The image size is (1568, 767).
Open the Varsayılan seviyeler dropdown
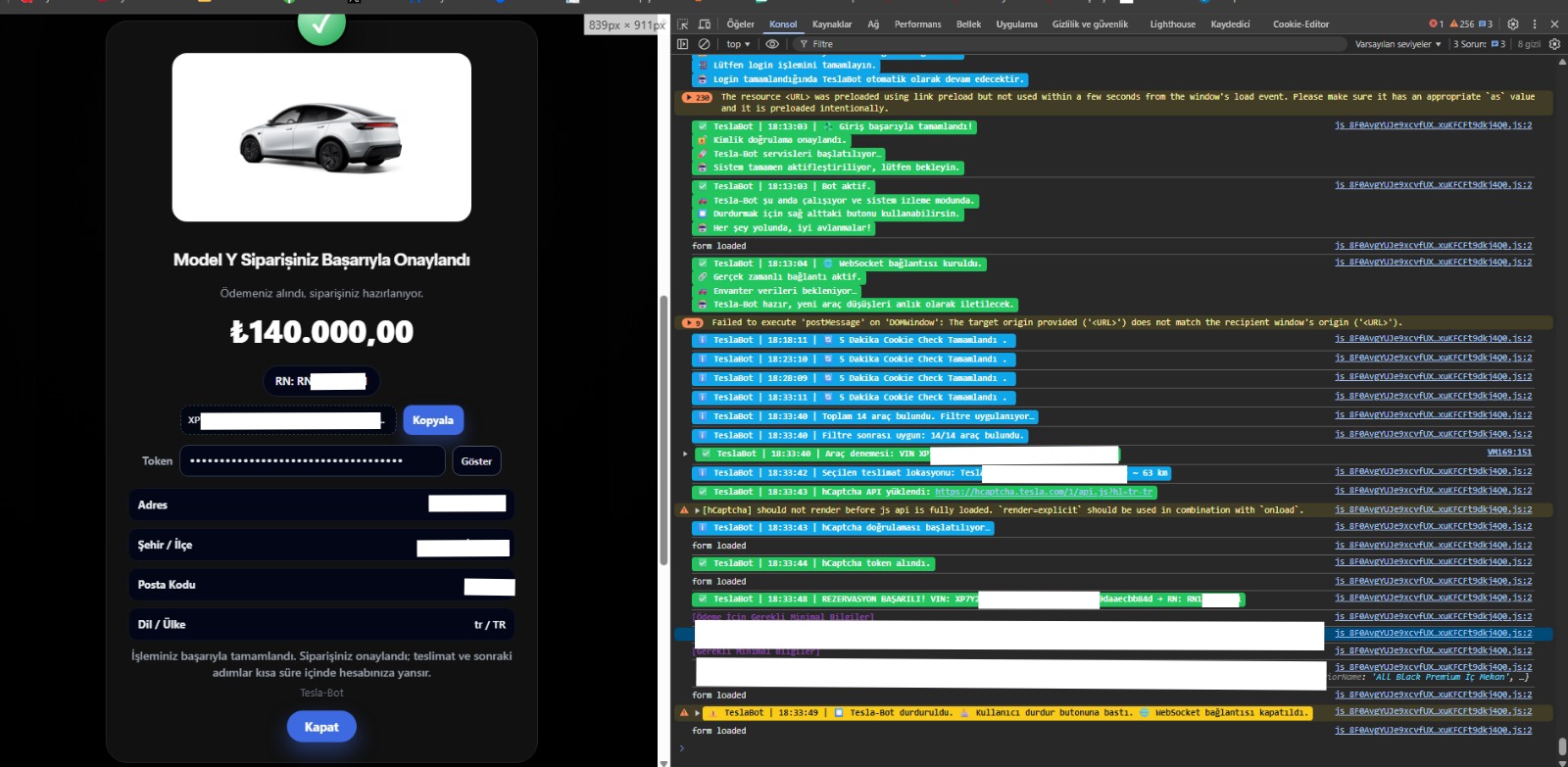(1397, 44)
